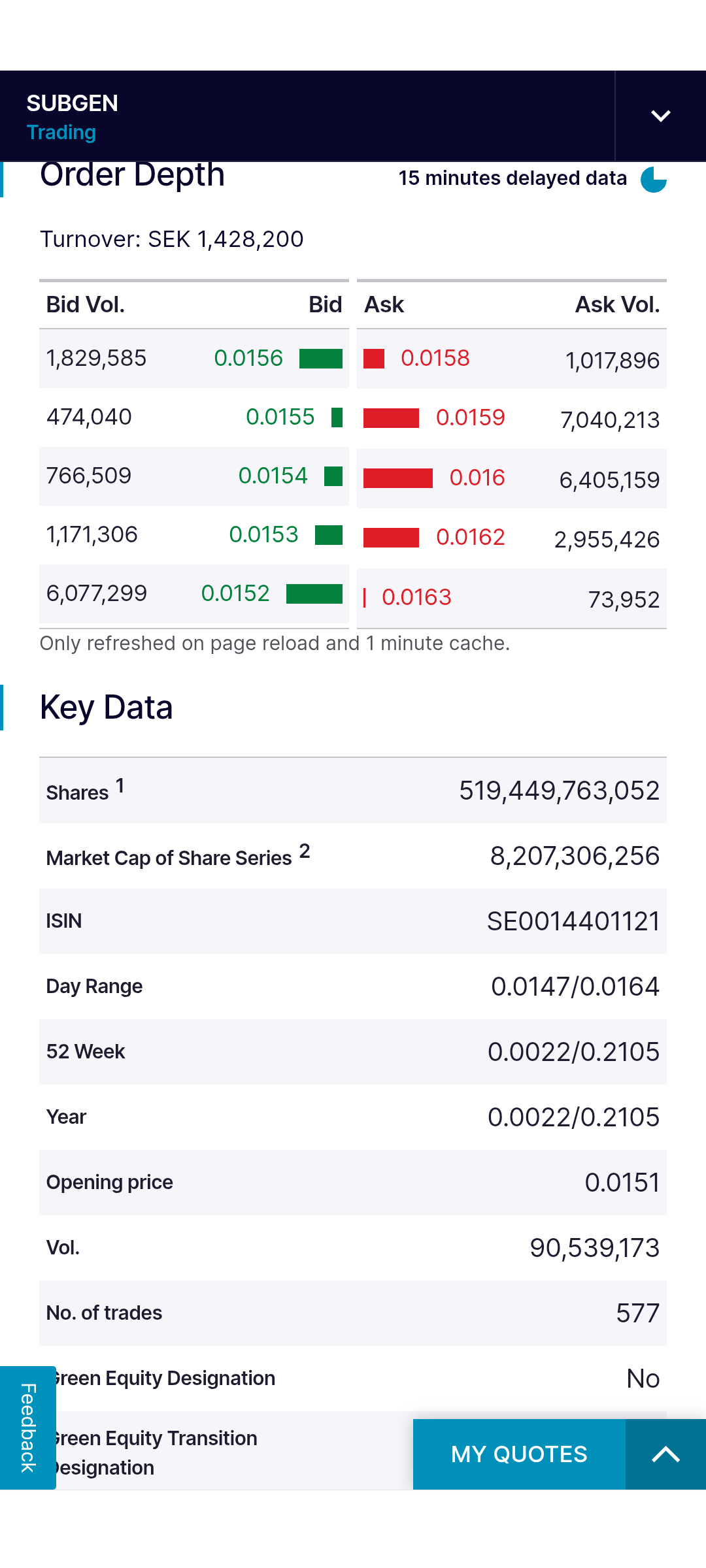Image resolution: width=706 pixels, height=1568 pixels.
Task: Click the Trading section link
Action: [61, 133]
